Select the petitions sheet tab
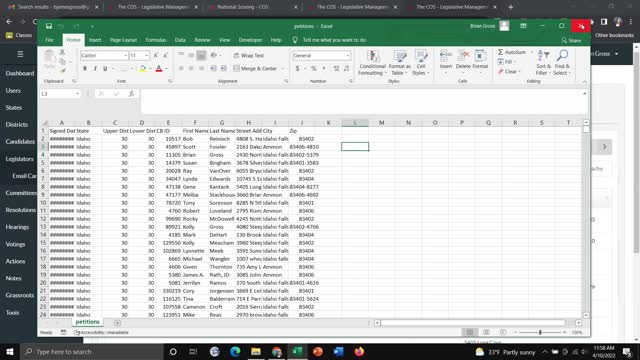This screenshot has height=360, width=640. [87, 322]
